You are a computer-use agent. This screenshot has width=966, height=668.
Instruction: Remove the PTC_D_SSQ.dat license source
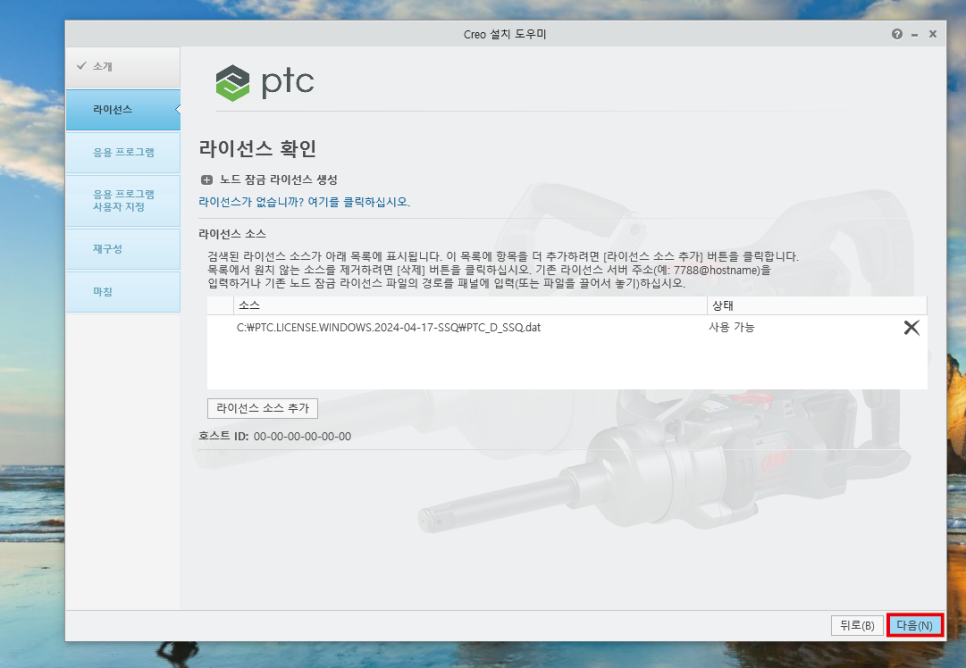(x=911, y=327)
